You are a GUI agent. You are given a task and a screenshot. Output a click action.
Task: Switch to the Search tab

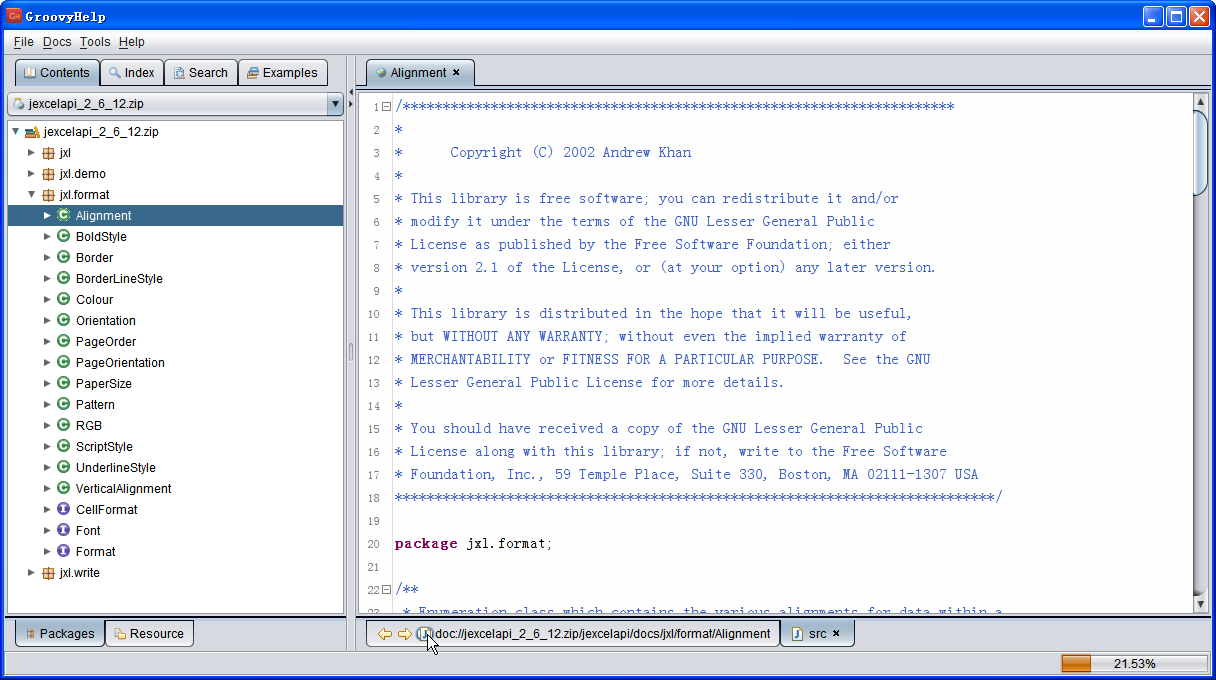click(x=201, y=73)
